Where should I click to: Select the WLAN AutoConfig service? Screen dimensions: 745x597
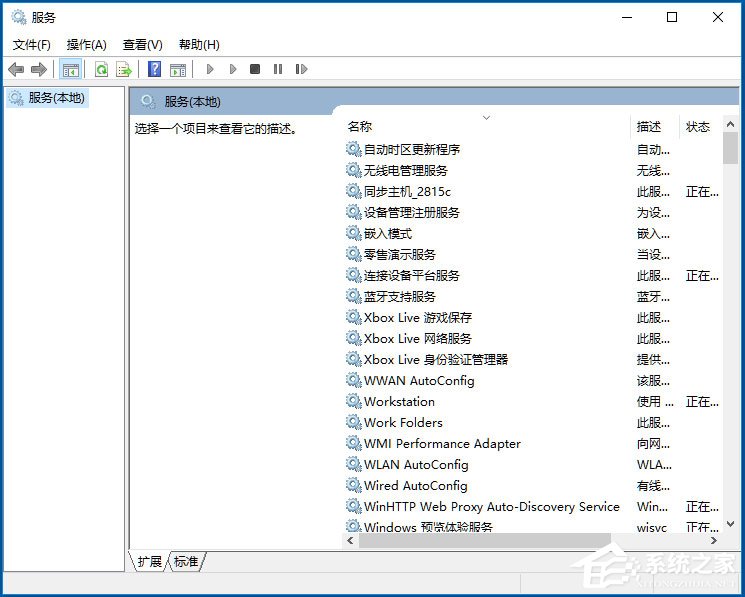[x=416, y=464]
